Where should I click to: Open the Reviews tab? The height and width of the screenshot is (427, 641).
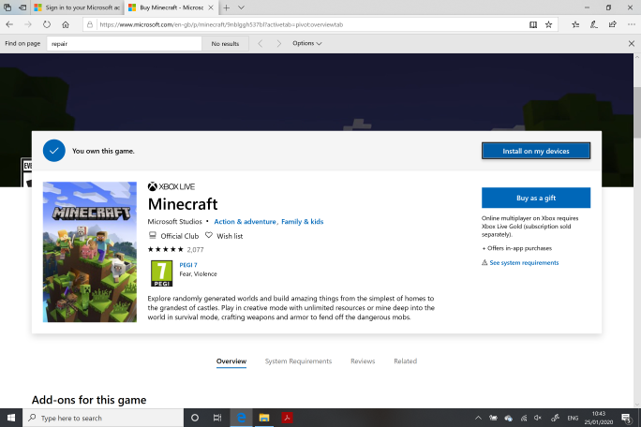tap(363, 361)
